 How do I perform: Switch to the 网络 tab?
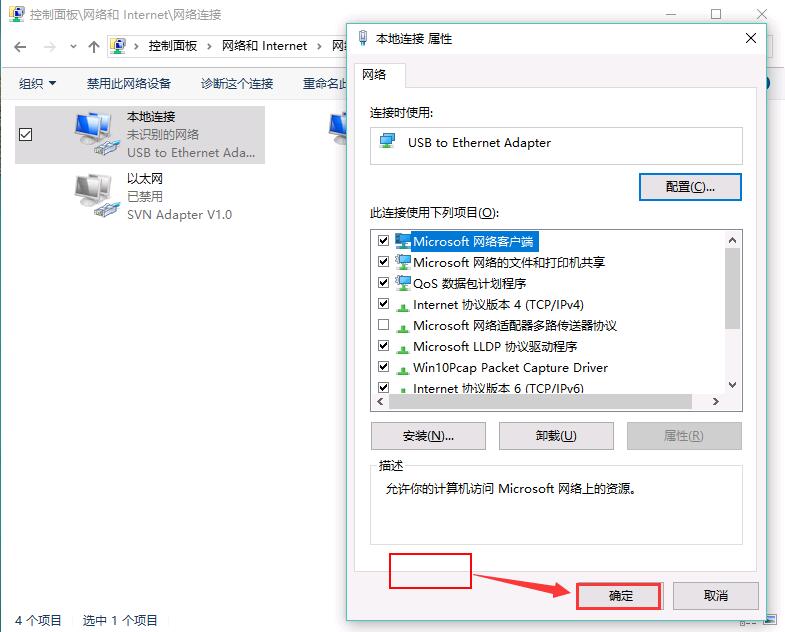pos(374,75)
